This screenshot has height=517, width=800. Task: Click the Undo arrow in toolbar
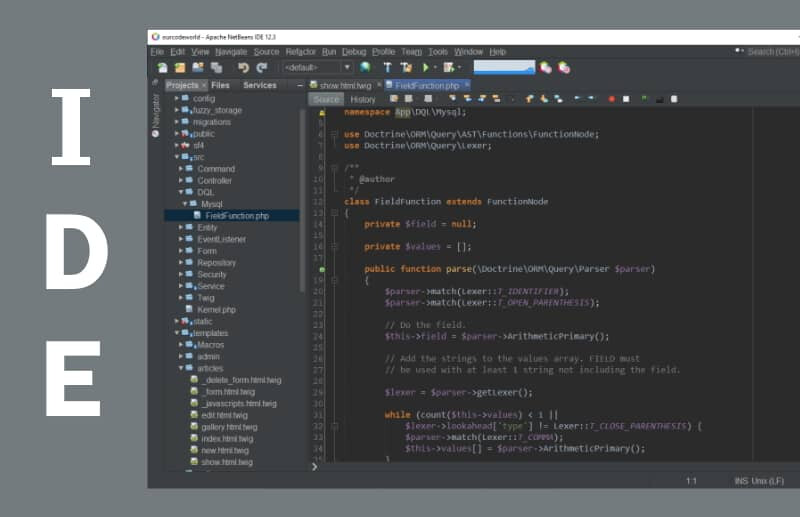click(x=243, y=68)
